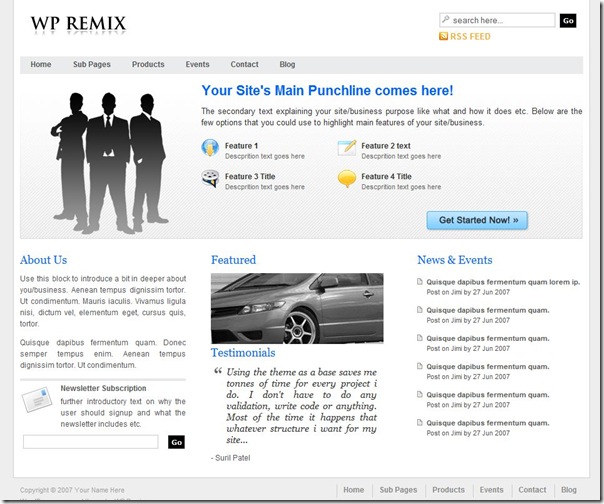Open Blog link in the footer
This screenshot has width=604, height=504.
[x=569, y=490]
